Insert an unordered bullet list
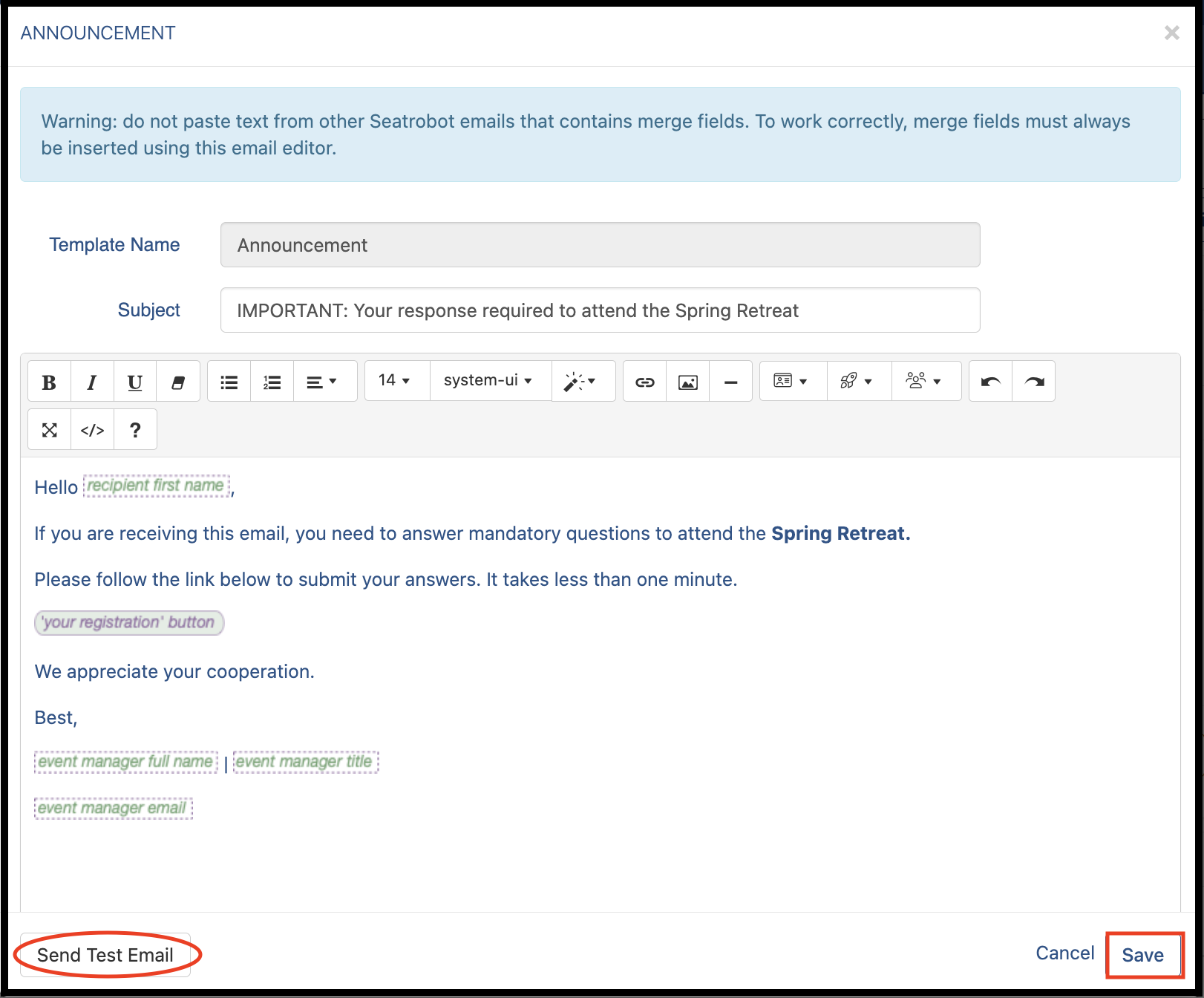This screenshot has width=1204, height=998. tap(229, 382)
